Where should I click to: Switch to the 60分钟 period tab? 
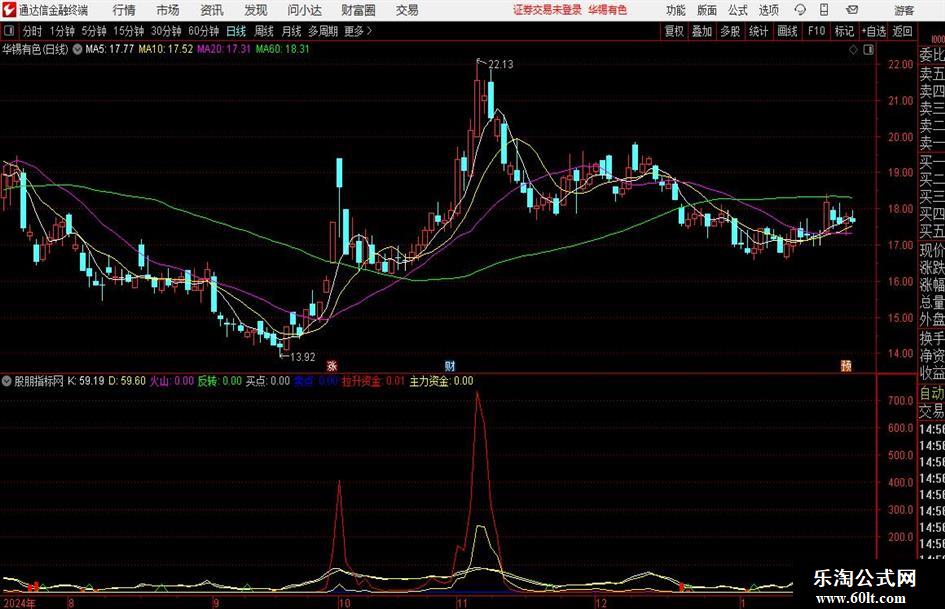pos(203,31)
